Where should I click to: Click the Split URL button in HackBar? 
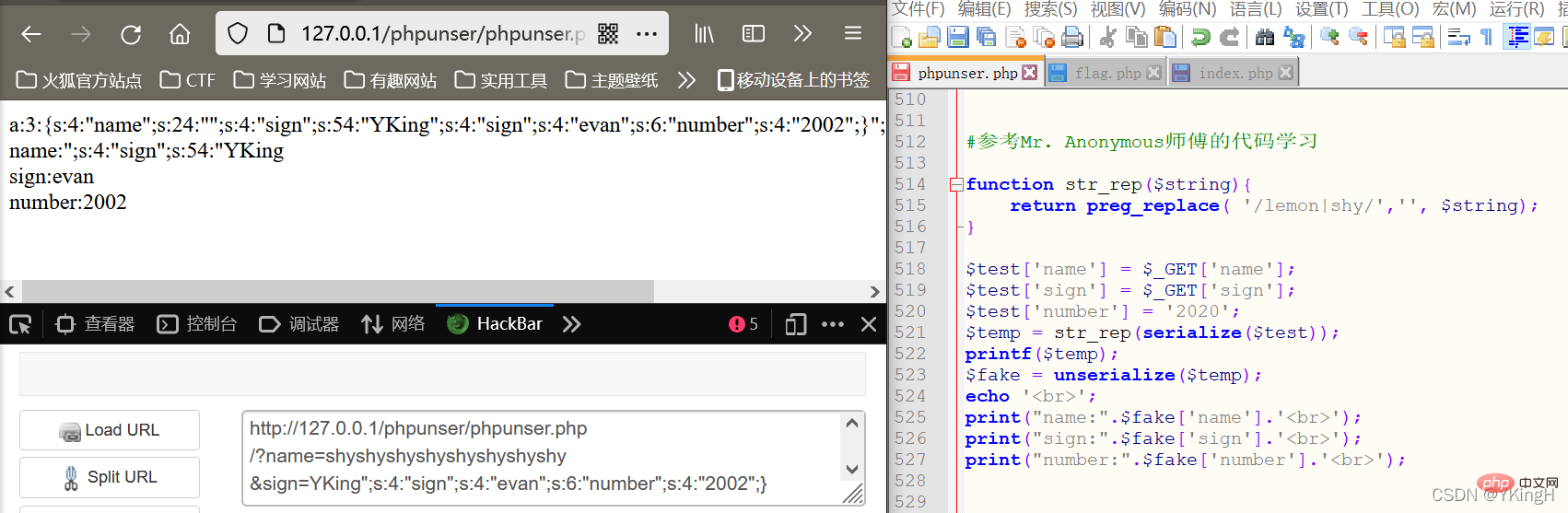[110, 477]
